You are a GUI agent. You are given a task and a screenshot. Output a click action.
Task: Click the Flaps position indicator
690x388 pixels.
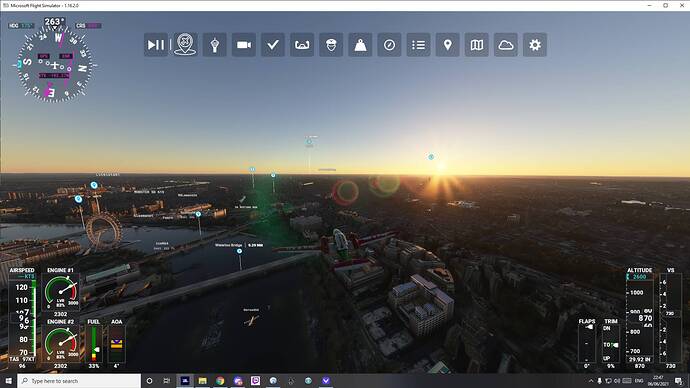(587, 344)
